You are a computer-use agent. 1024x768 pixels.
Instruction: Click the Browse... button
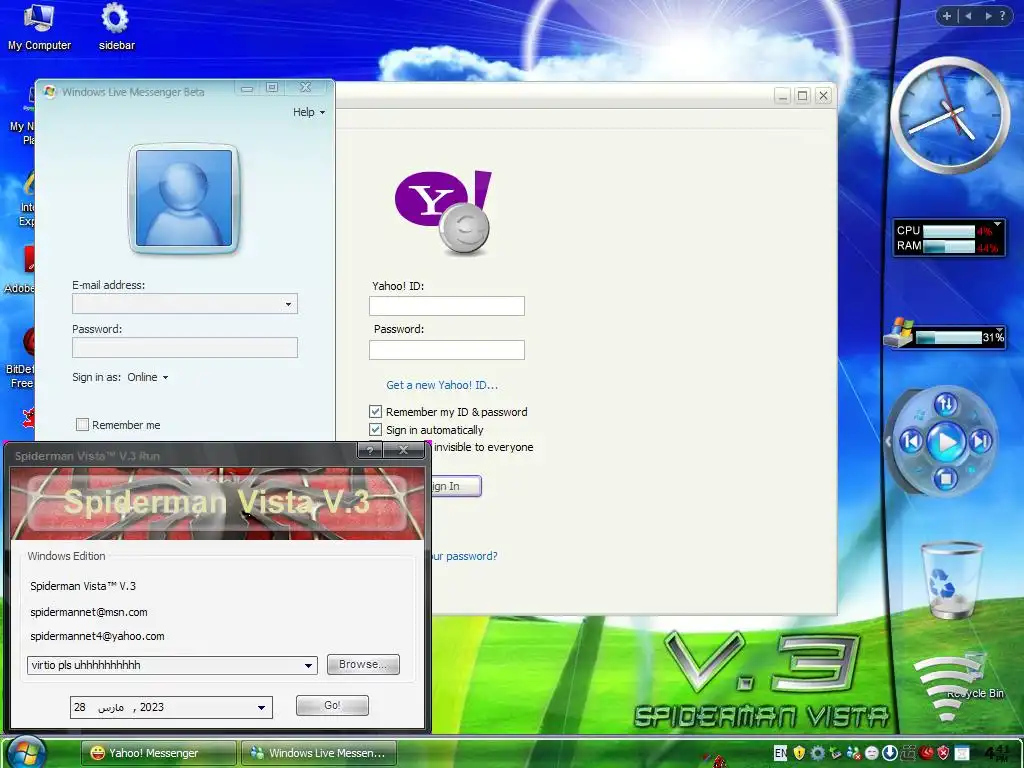coord(363,664)
